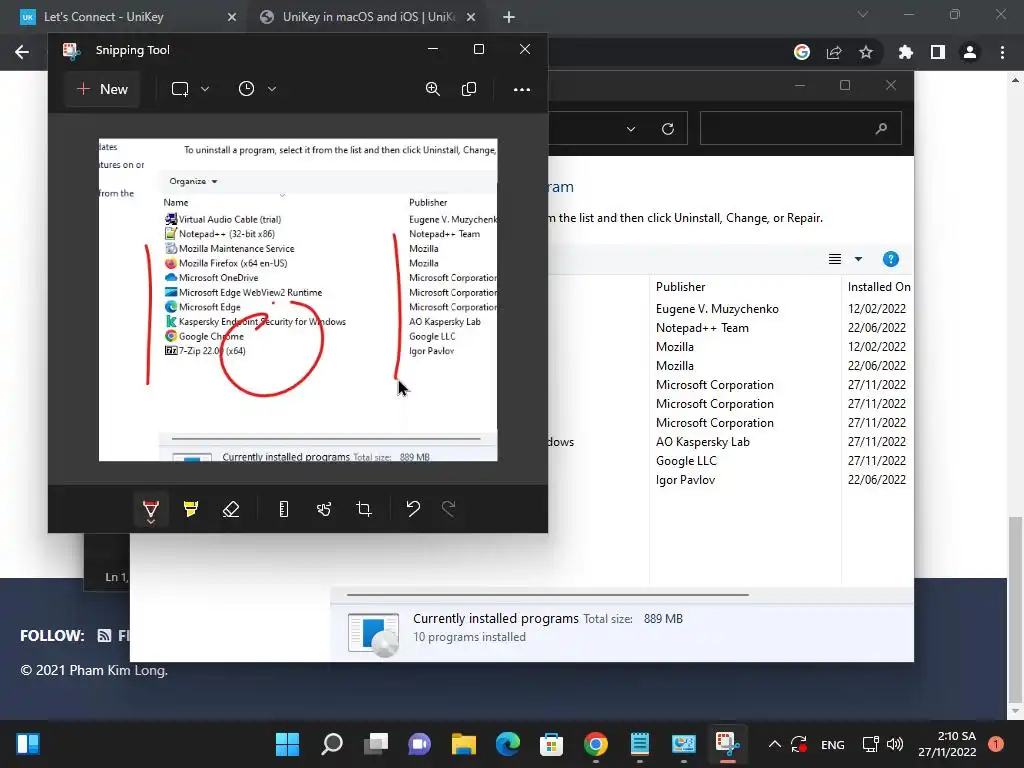Refresh the Control Panel window
This screenshot has width=1024, height=768.
pos(667,129)
